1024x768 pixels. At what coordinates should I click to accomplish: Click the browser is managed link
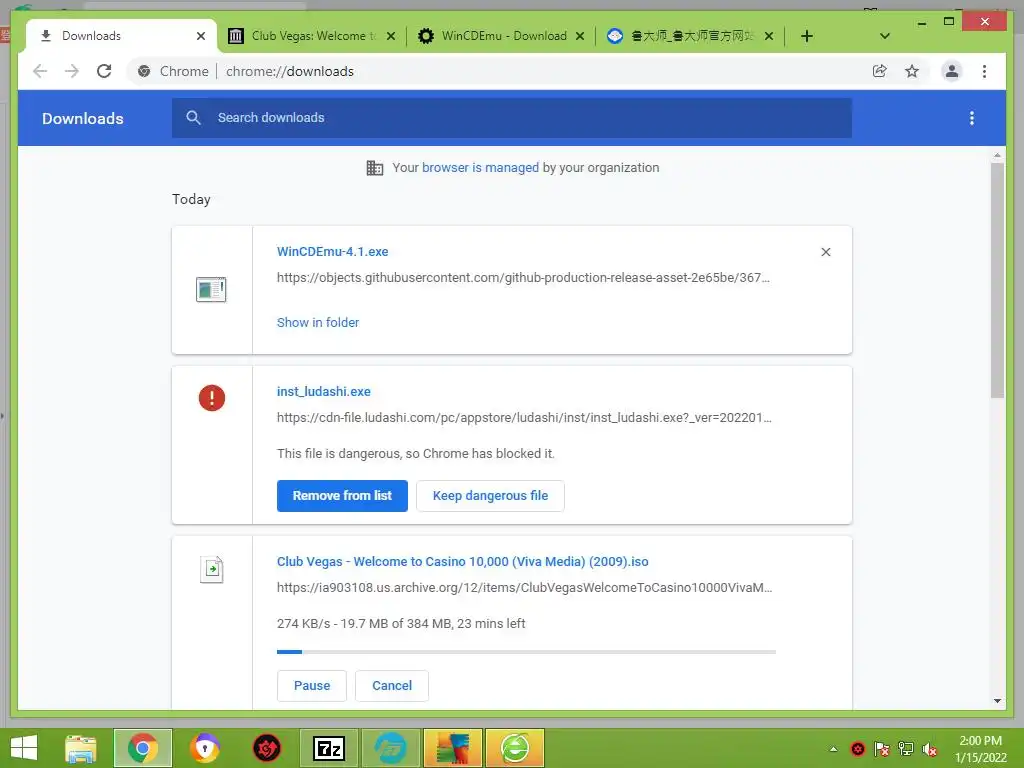click(480, 168)
